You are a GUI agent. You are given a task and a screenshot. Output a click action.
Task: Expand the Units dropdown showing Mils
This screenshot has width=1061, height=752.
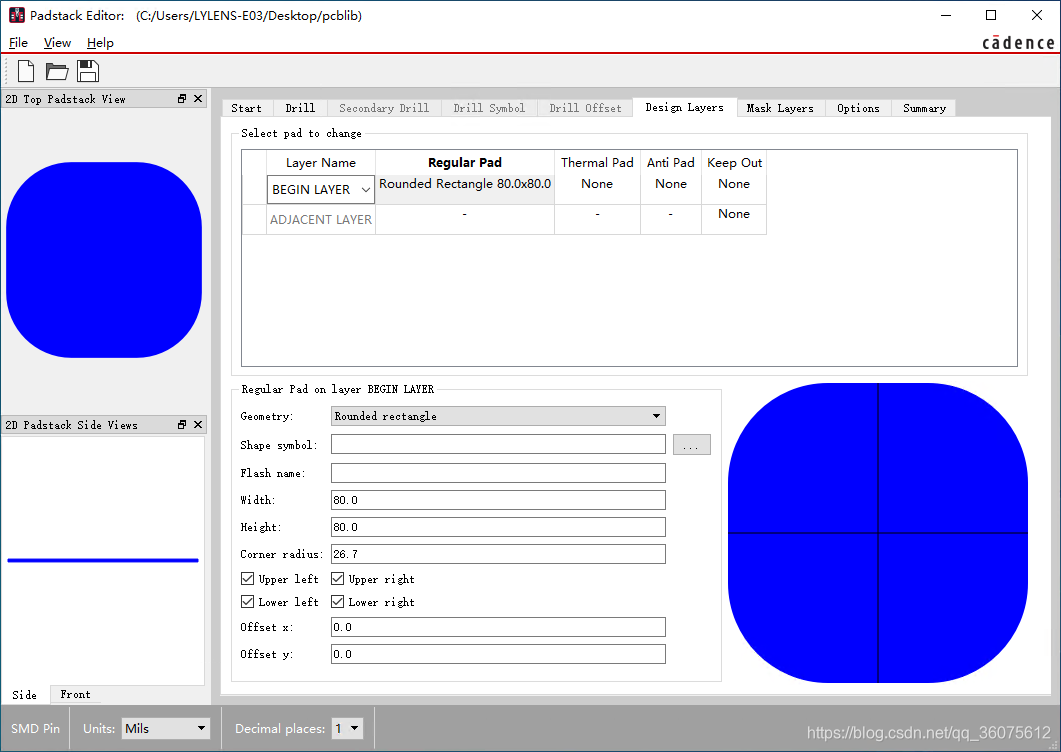pyautogui.click(x=166, y=729)
